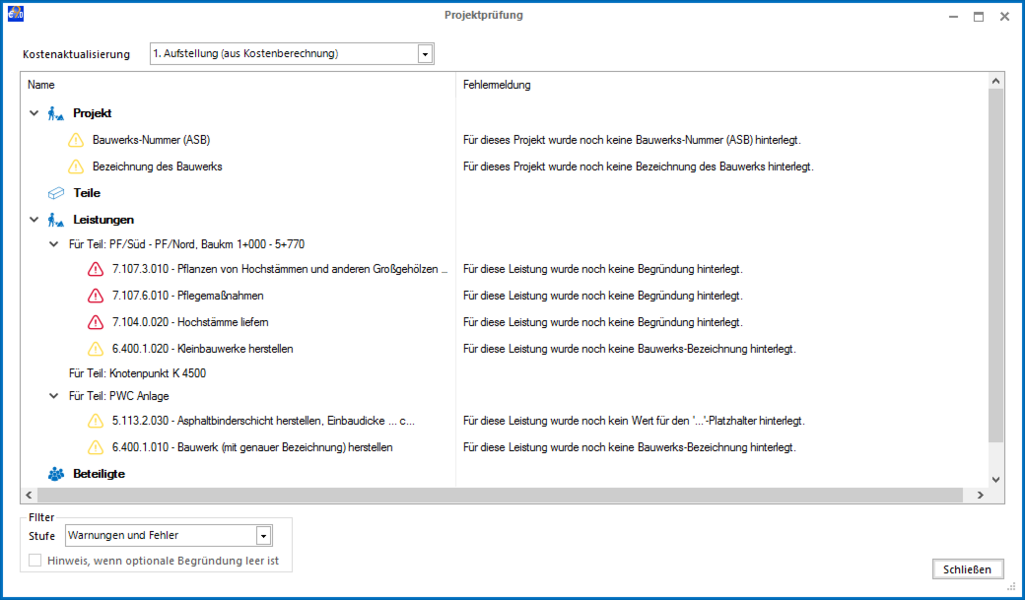The height and width of the screenshot is (600, 1025).
Task: Collapse the Leistungen tree node
Action: click(34, 220)
